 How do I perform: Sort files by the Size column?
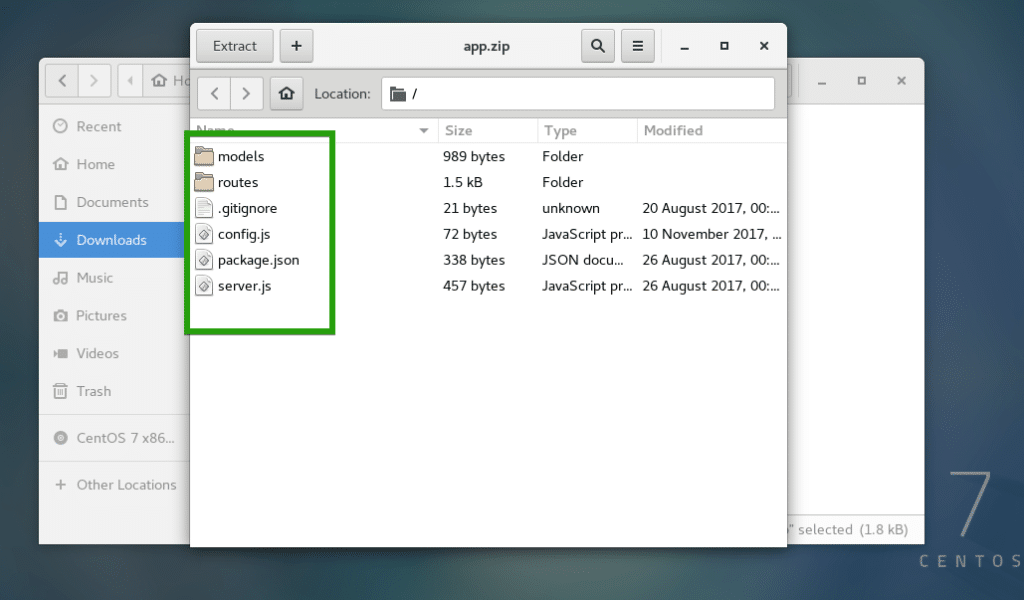458,130
